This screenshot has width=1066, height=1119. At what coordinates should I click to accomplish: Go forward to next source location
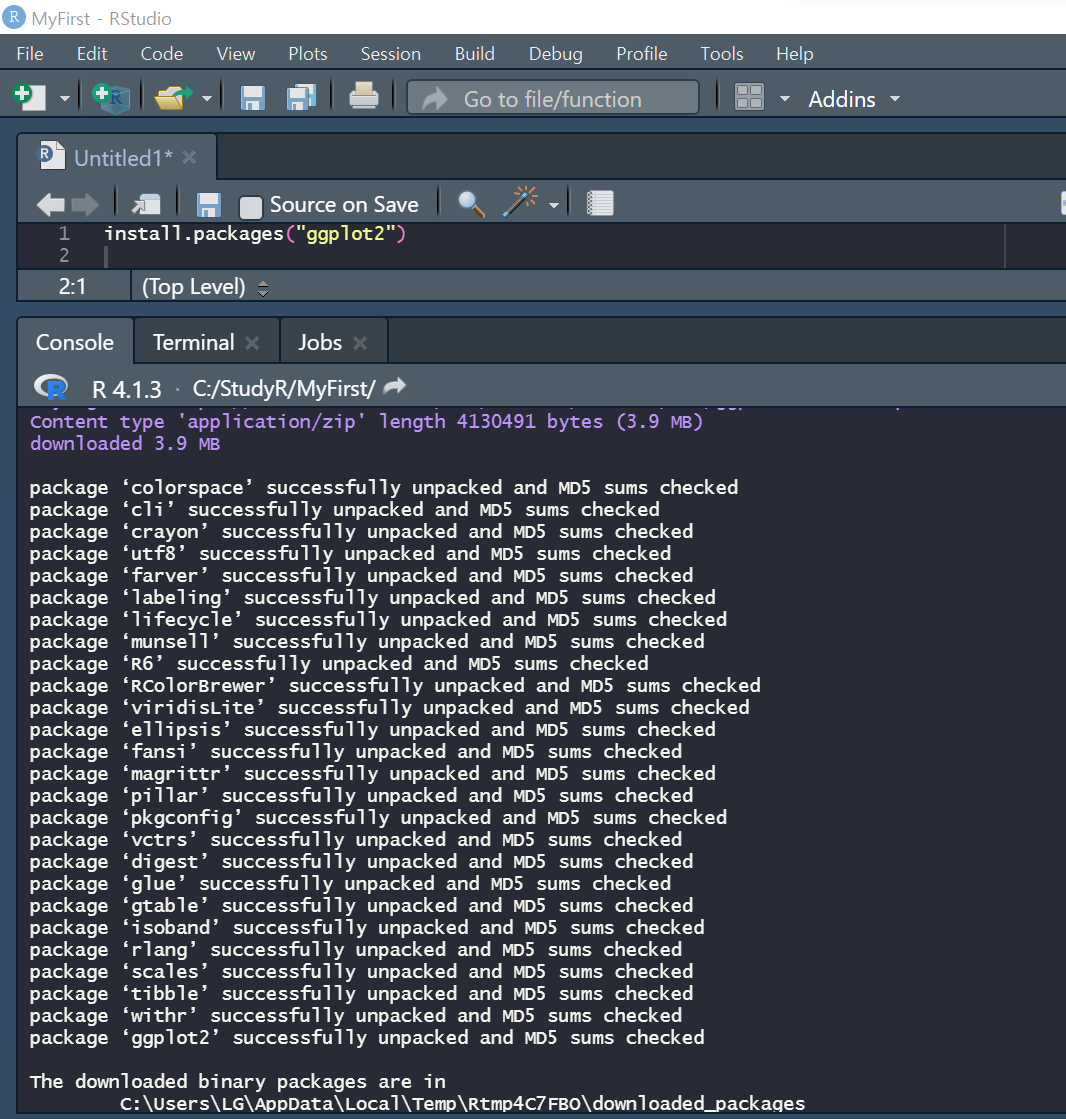pyautogui.click(x=85, y=205)
